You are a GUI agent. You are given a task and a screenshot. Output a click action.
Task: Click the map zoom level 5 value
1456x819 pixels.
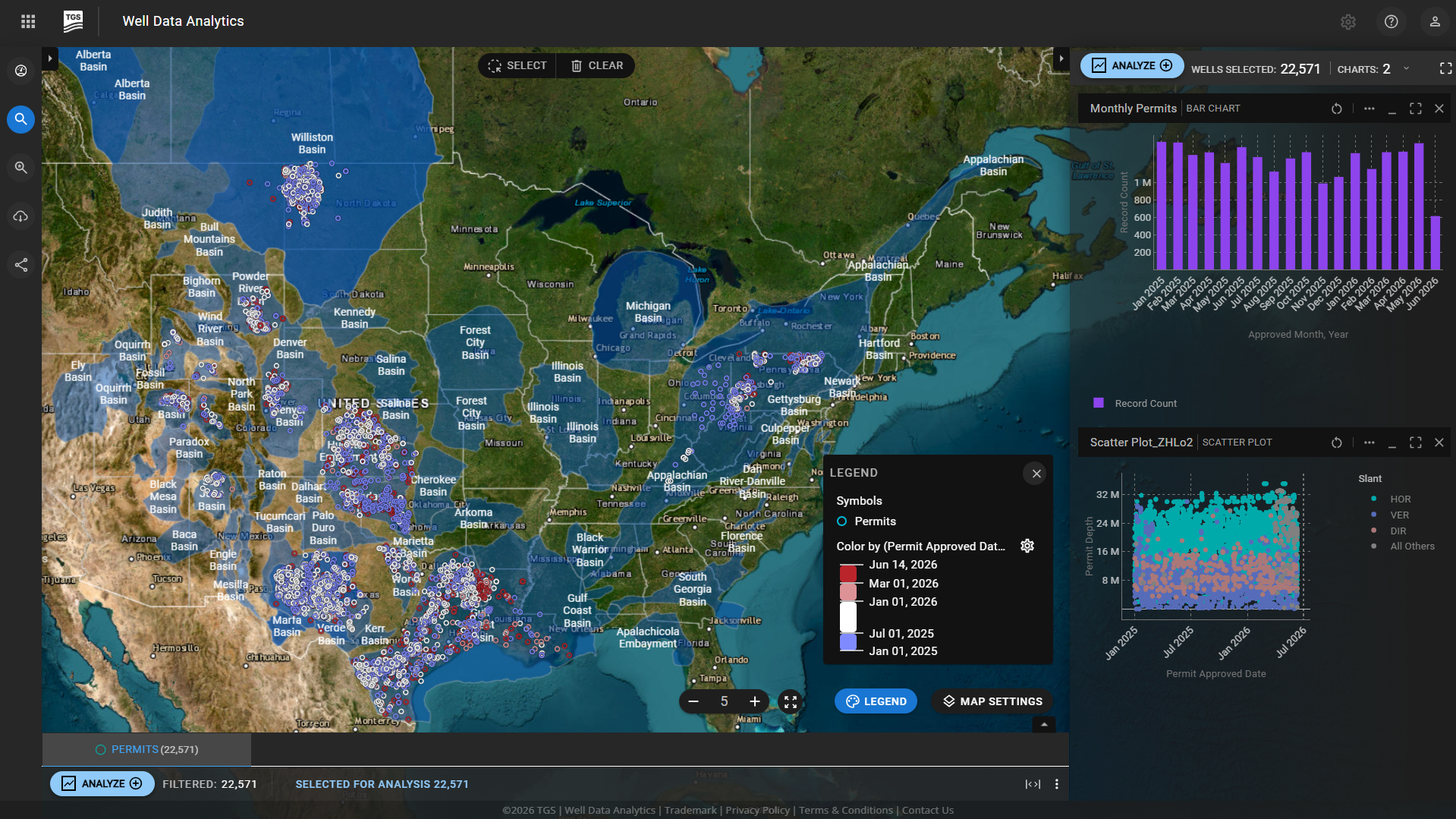724,701
